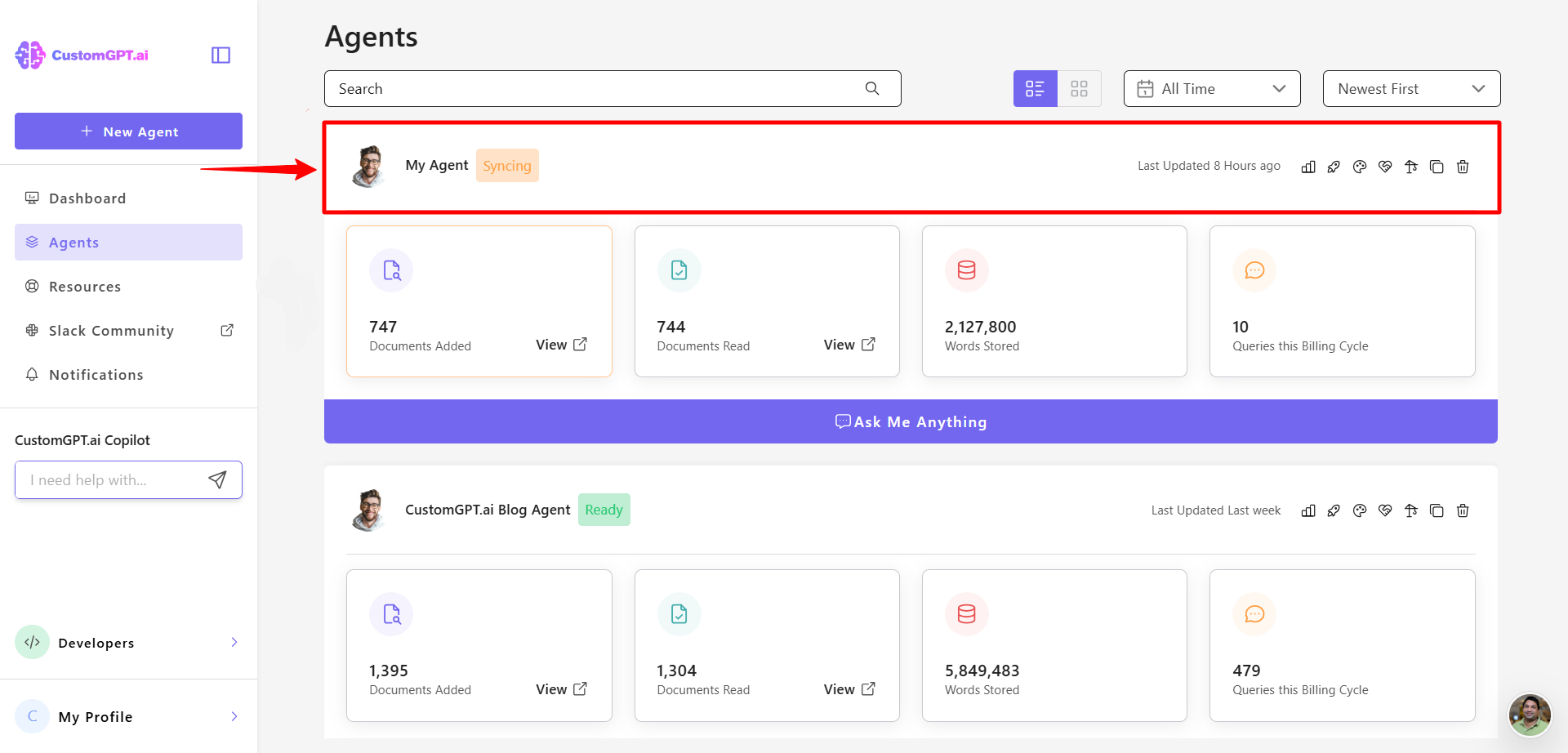
Task: Click the 479 Queries this Billing Cycle value
Action: click(1246, 671)
